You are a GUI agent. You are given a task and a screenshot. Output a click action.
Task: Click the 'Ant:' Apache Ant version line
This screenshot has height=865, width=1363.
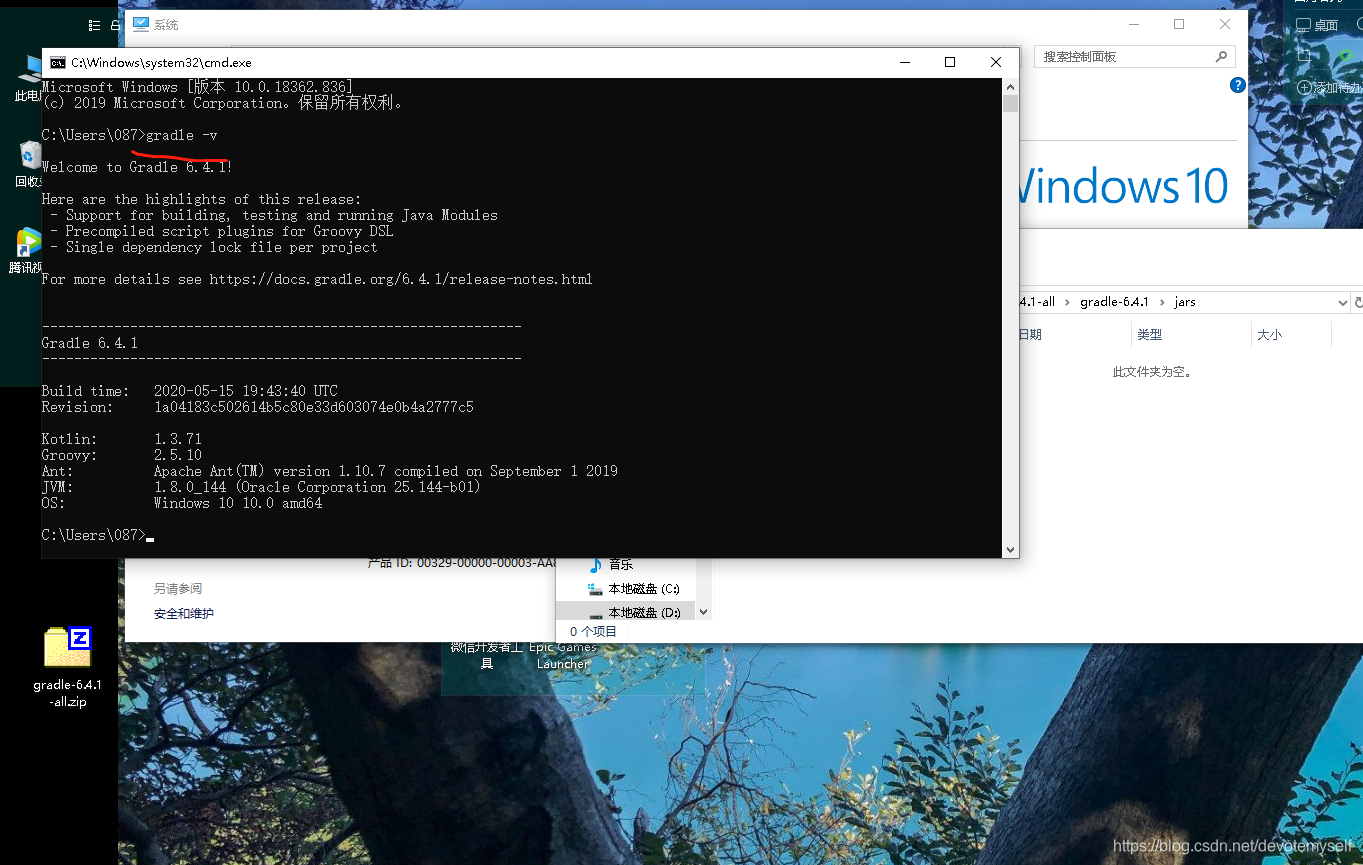tap(329, 471)
